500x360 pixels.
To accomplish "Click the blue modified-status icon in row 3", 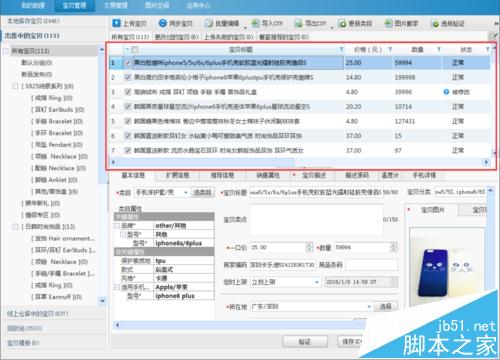I will pos(446,92).
